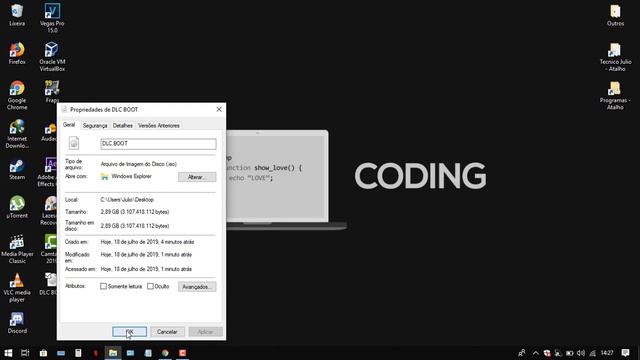
Task: Select the Tecnico Julio - Atalho folder
Action: pos(615,57)
